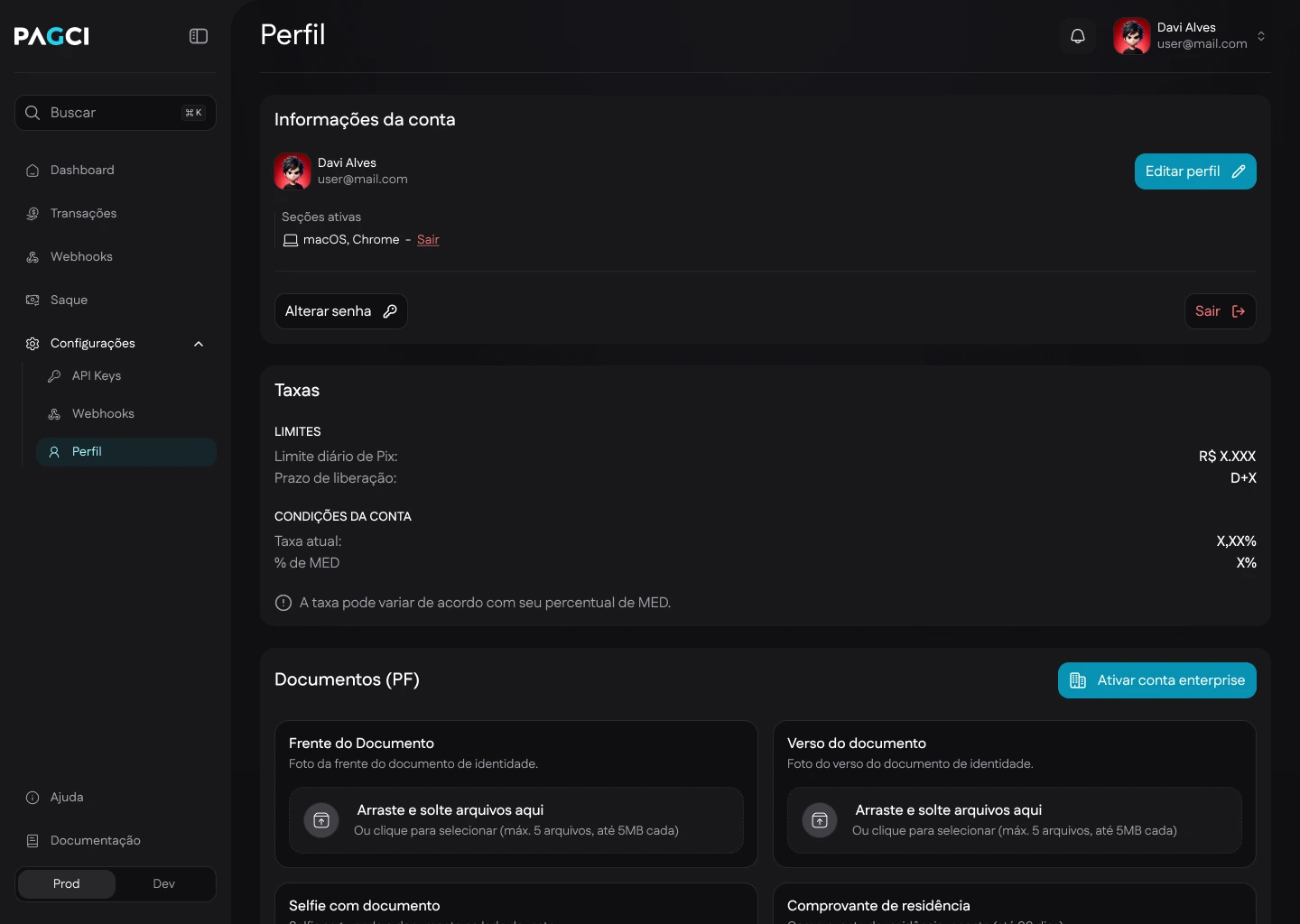Open Documentação in the sidebar
1300x924 pixels.
point(116,840)
